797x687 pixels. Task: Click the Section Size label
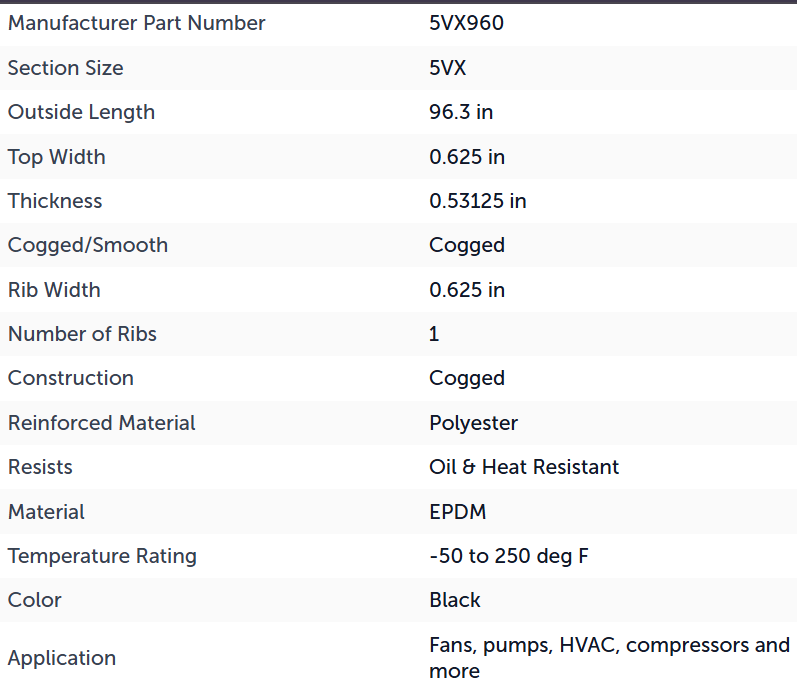[66, 68]
